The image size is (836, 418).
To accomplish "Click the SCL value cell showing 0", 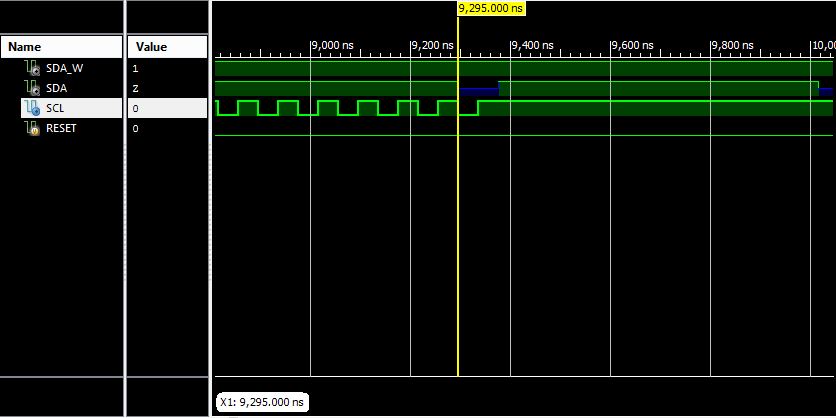I will 136,109.
